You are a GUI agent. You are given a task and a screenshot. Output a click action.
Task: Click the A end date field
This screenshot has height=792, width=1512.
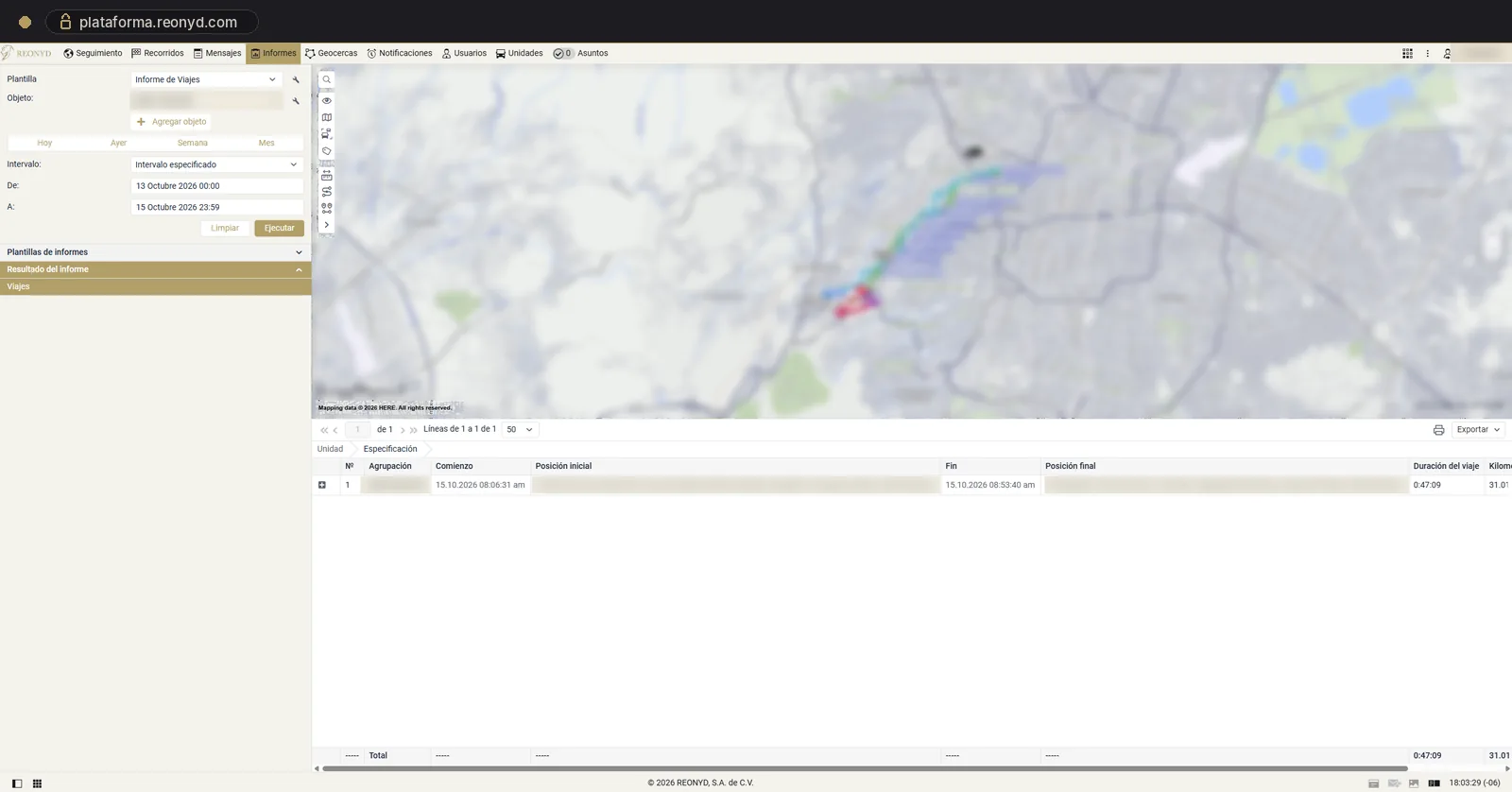216,207
